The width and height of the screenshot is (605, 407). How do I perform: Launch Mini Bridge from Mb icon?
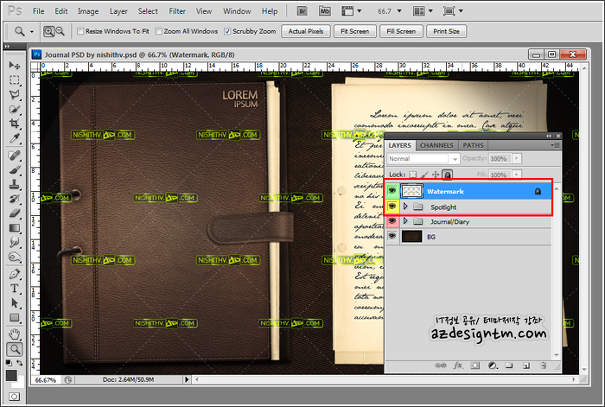pos(325,11)
